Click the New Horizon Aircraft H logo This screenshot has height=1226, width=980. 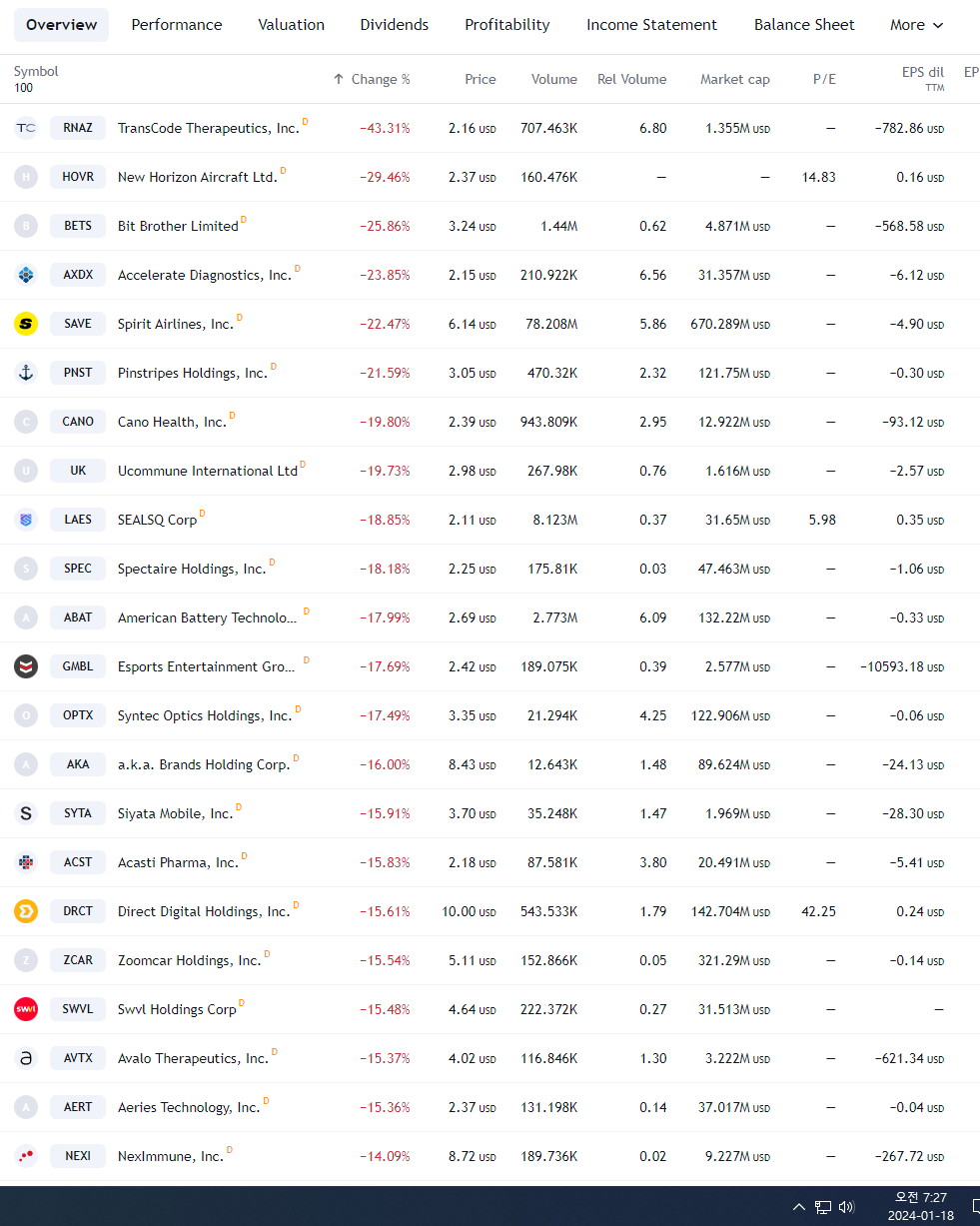pos(26,177)
